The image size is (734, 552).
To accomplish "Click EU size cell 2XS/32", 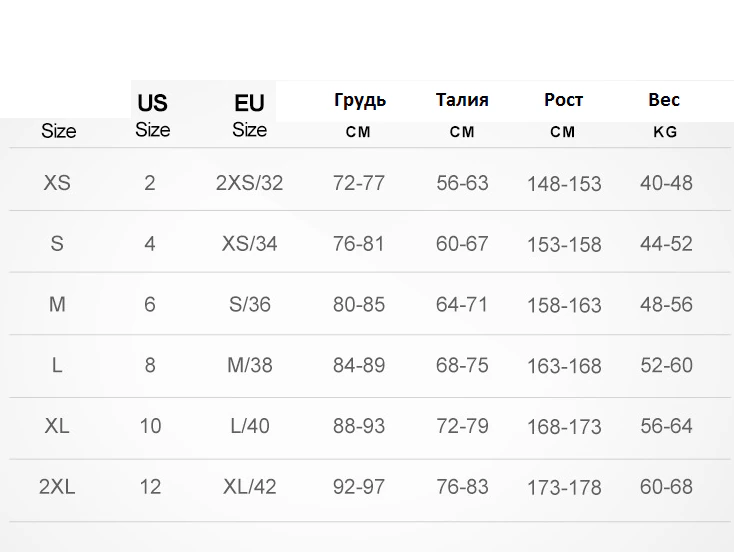I will tap(250, 183).
